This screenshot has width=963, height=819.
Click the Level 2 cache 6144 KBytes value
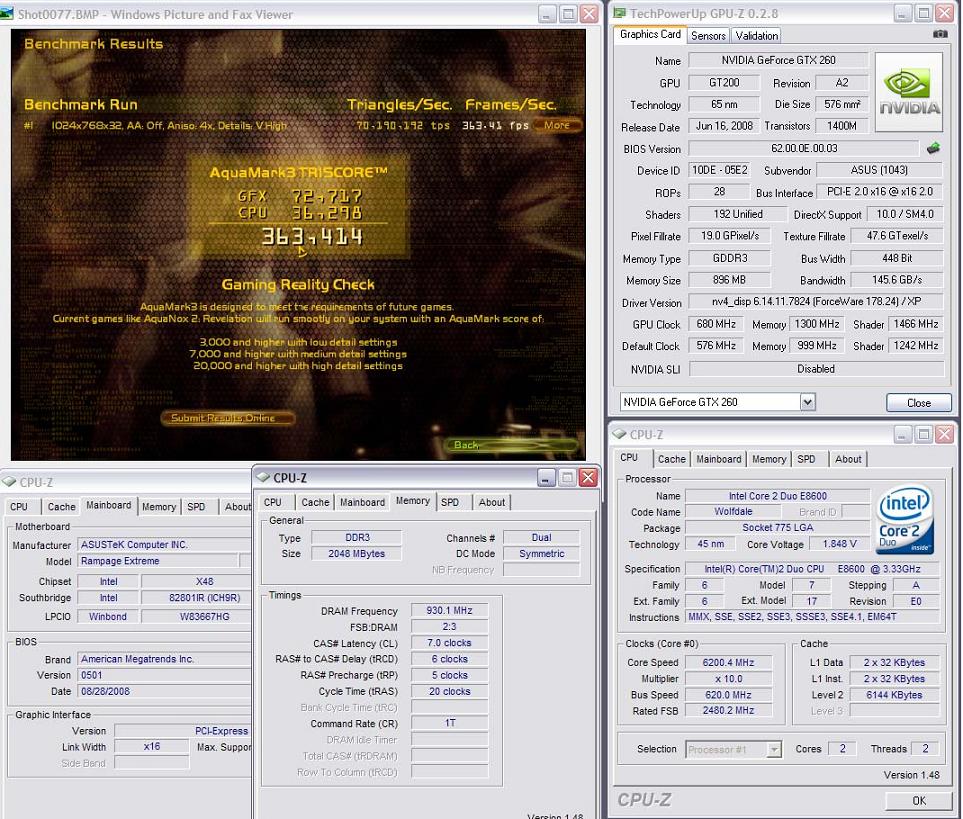coord(894,695)
